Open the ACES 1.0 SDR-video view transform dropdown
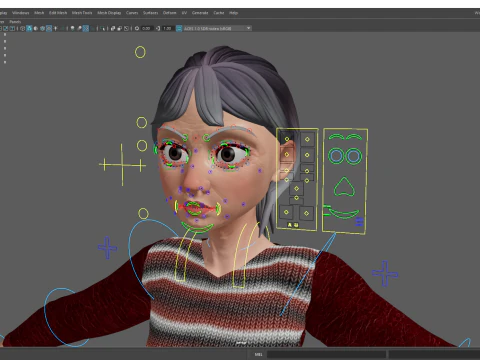 click(217, 28)
